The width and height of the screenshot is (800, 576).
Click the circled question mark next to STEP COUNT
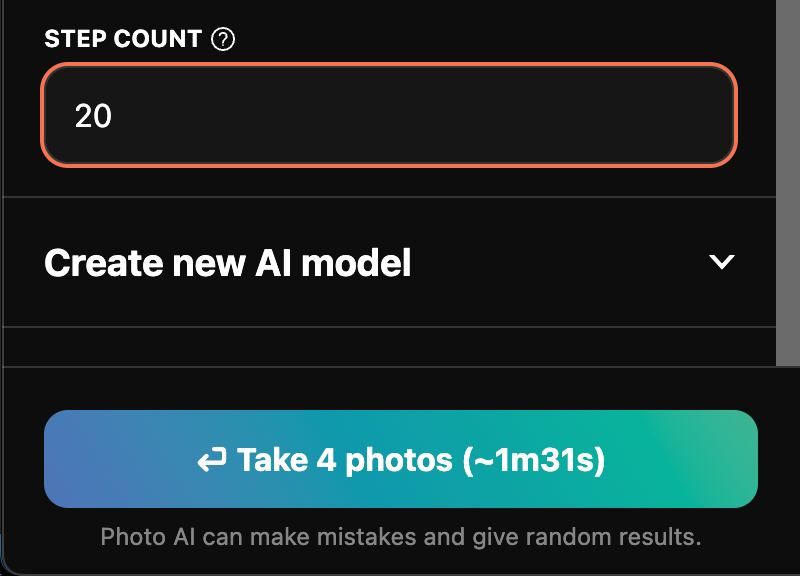click(223, 39)
